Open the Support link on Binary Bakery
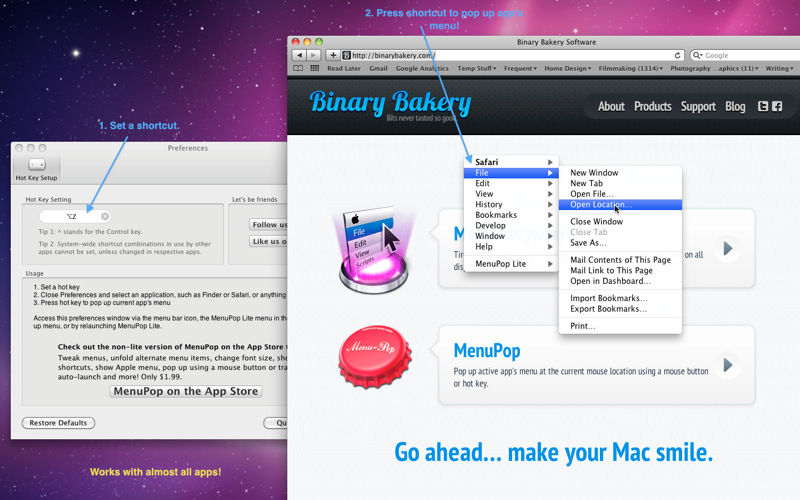 tap(698, 106)
